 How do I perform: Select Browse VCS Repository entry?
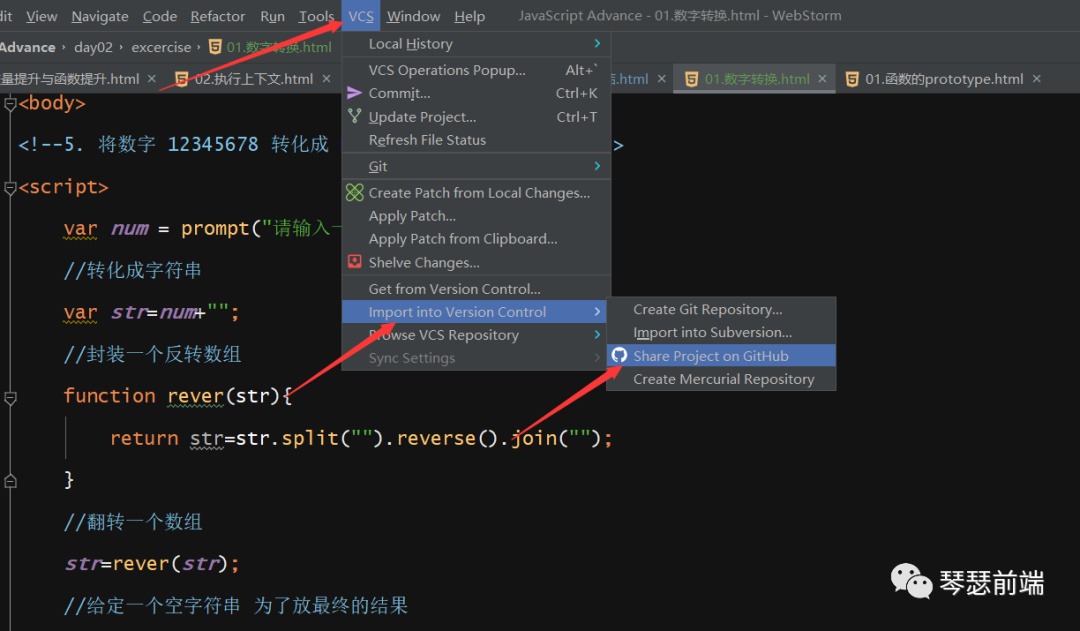click(476, 335)
